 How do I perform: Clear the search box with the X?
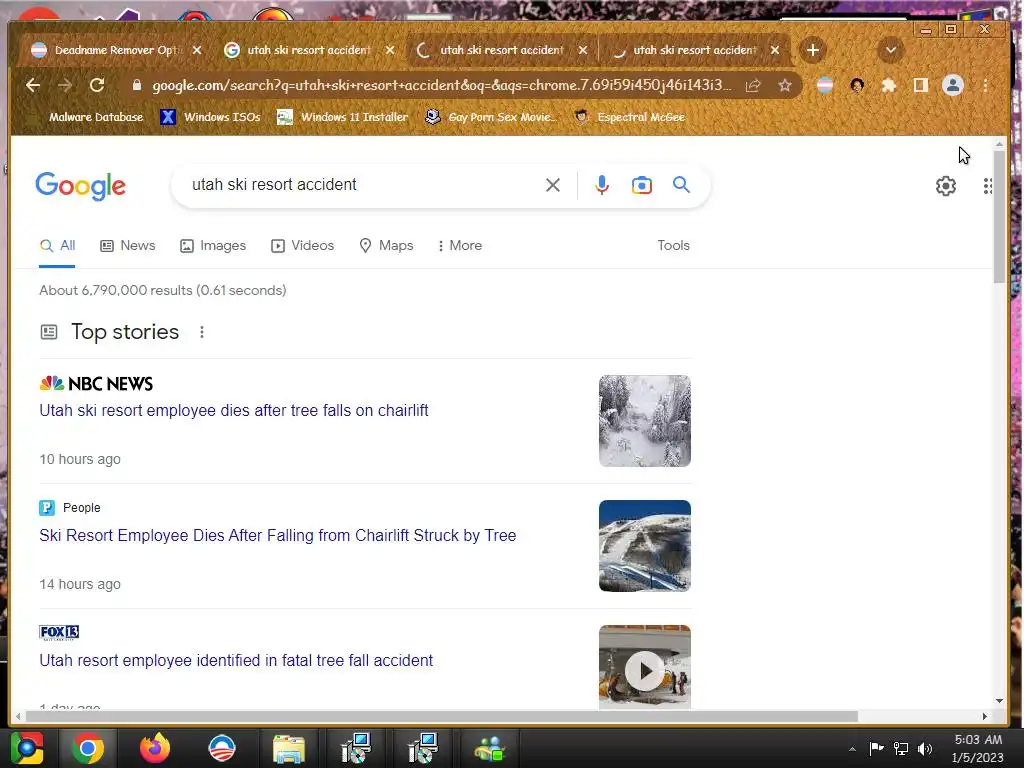552,185
